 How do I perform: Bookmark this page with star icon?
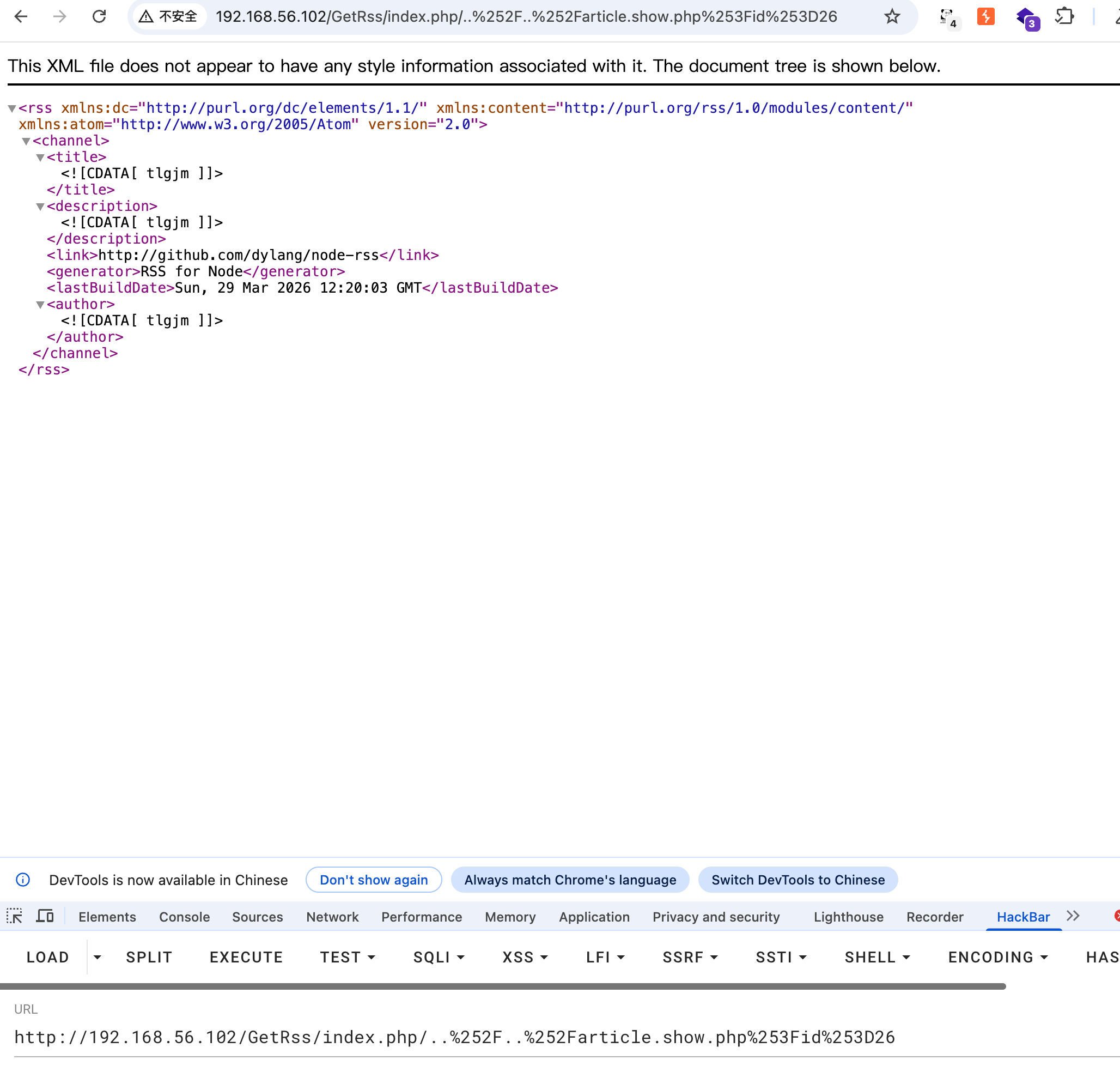point(892,16)
